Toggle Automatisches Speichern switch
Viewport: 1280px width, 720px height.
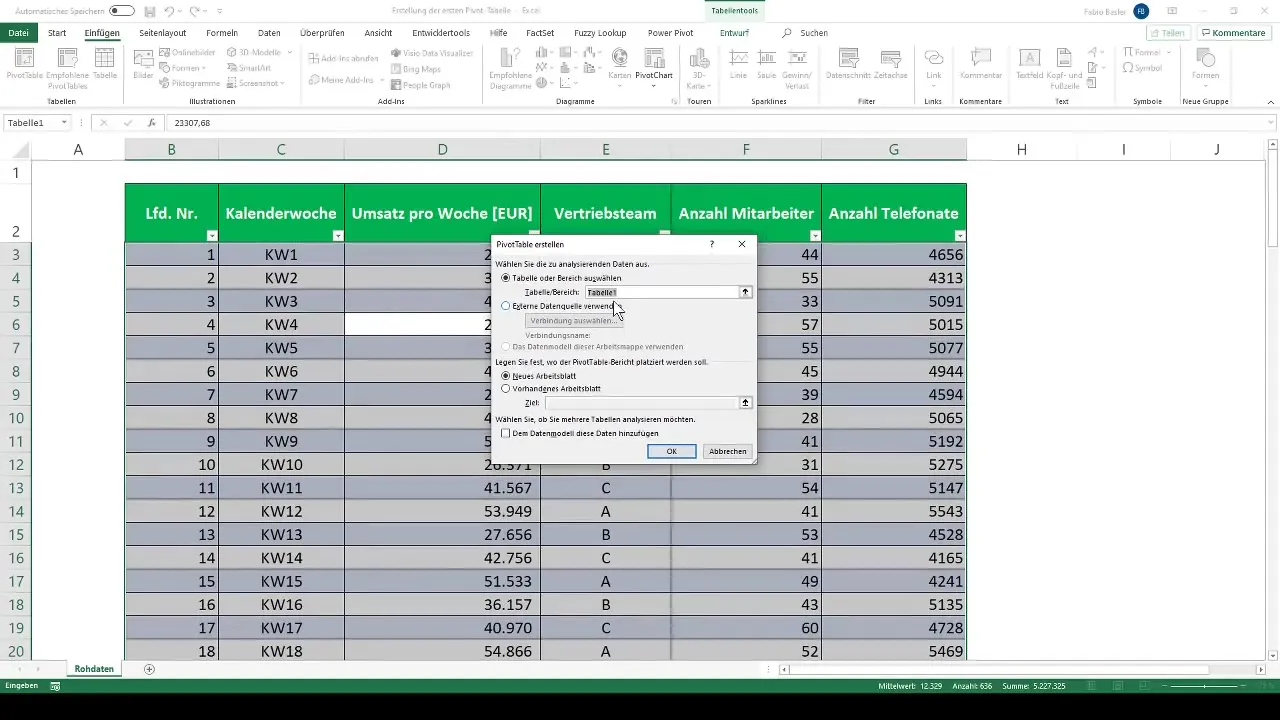pyautogui.click(x=122, y=11)
